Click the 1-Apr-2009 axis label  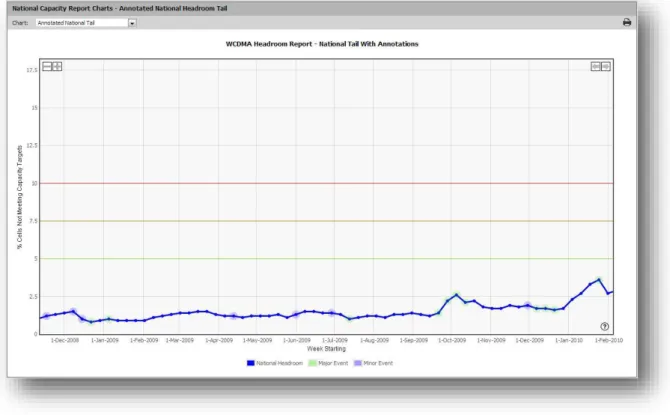click(x=219, y=340)
